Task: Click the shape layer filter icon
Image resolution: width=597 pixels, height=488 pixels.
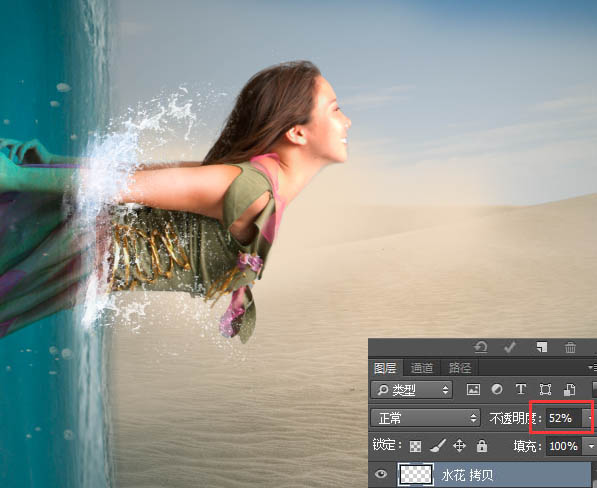Action: [545, 389]
